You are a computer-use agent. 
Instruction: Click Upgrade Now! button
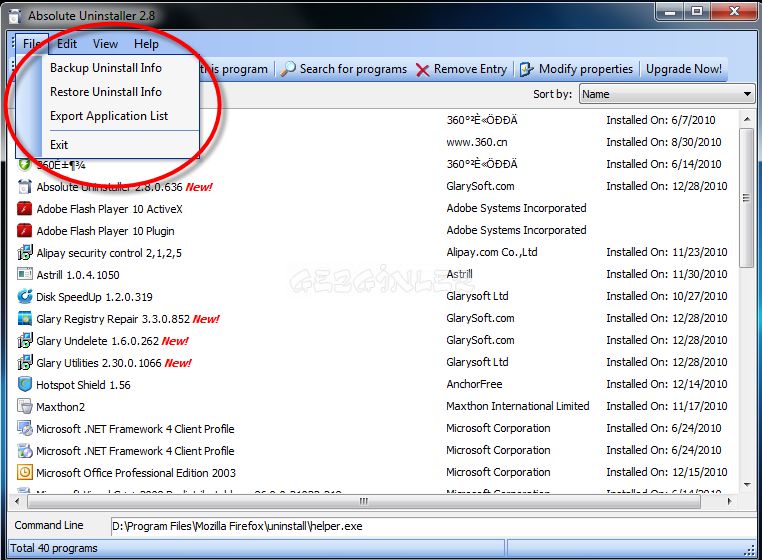point(684,69)
